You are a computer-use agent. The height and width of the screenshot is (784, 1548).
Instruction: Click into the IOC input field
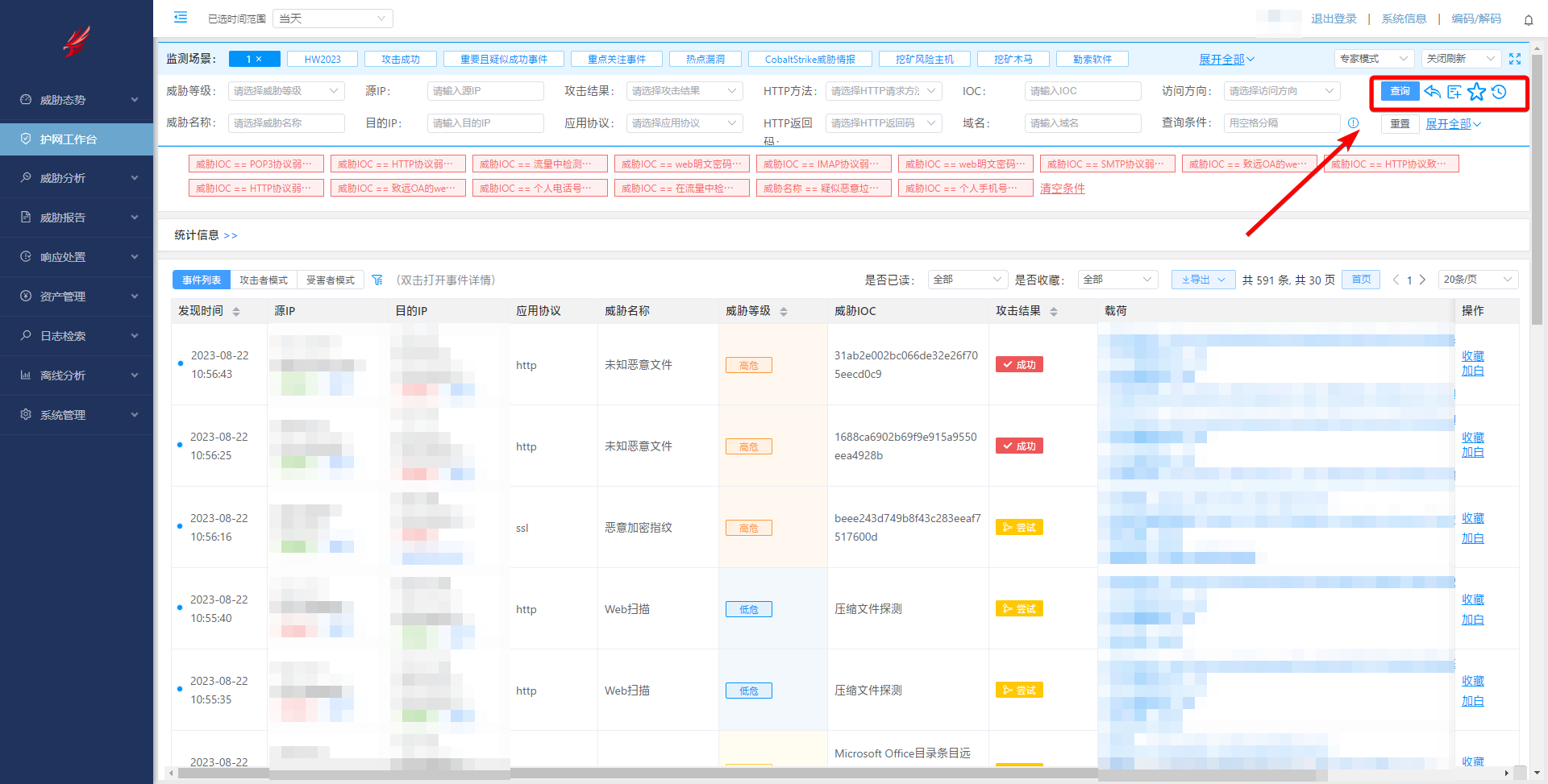coord(1083,91)
